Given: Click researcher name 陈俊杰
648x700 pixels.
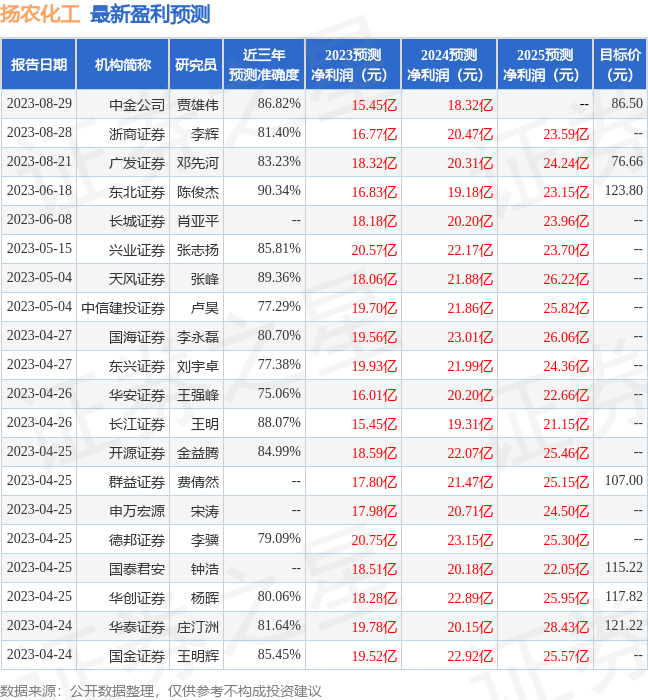Looking at the screenshot, I should pyautogui.click(x=198, y=192).
